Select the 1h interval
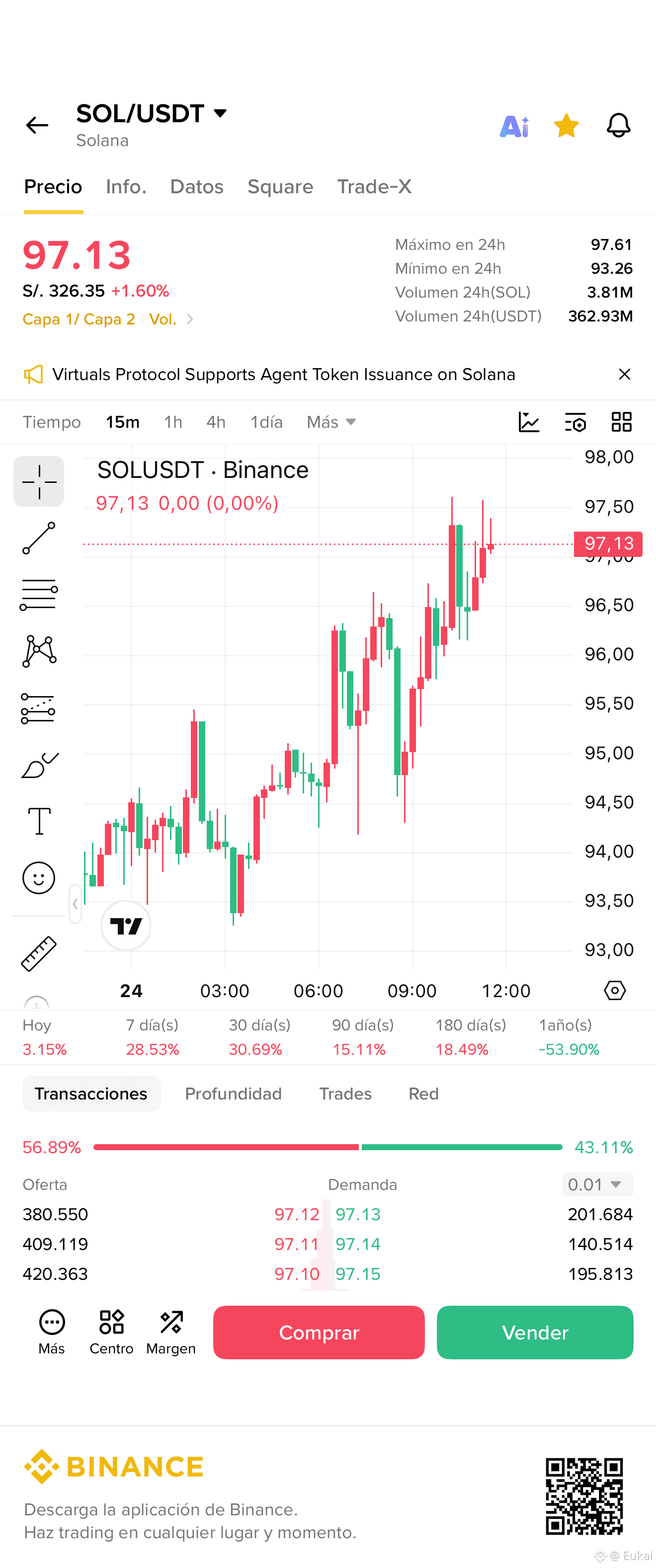The width and height of the screenshot is (656, 1568). click(x=173, y=422)
